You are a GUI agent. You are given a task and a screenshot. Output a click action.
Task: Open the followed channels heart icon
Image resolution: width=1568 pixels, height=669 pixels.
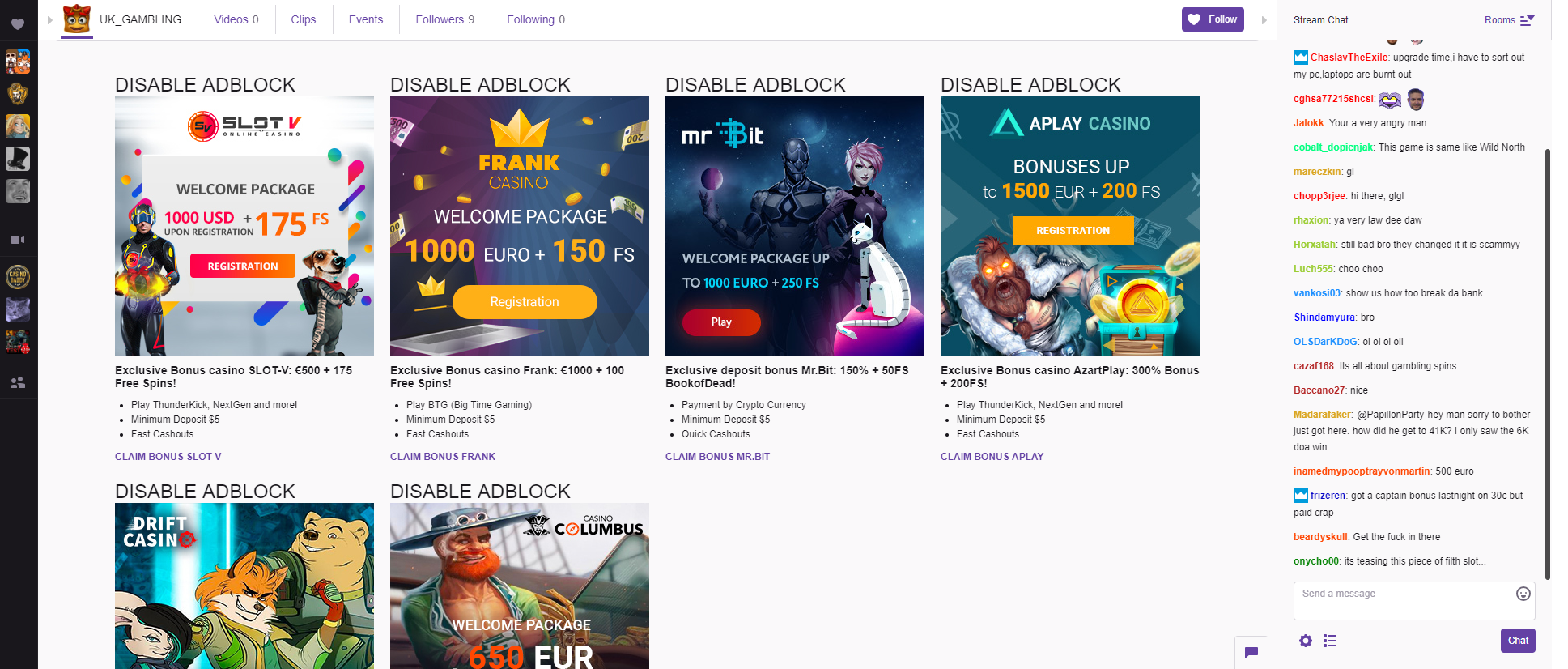[18, 24]
